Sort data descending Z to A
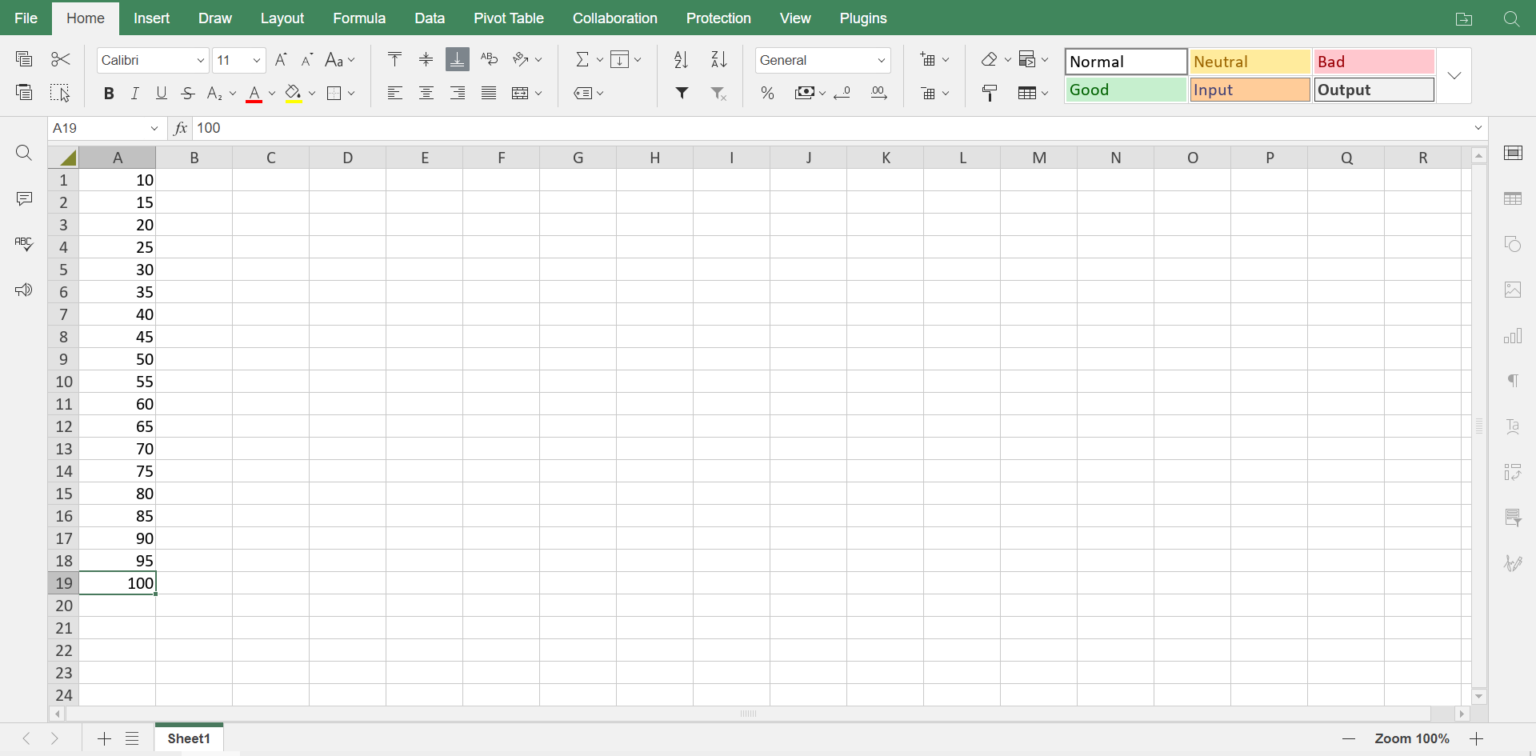Screen dimensions: 1536x756 (718, 60)
